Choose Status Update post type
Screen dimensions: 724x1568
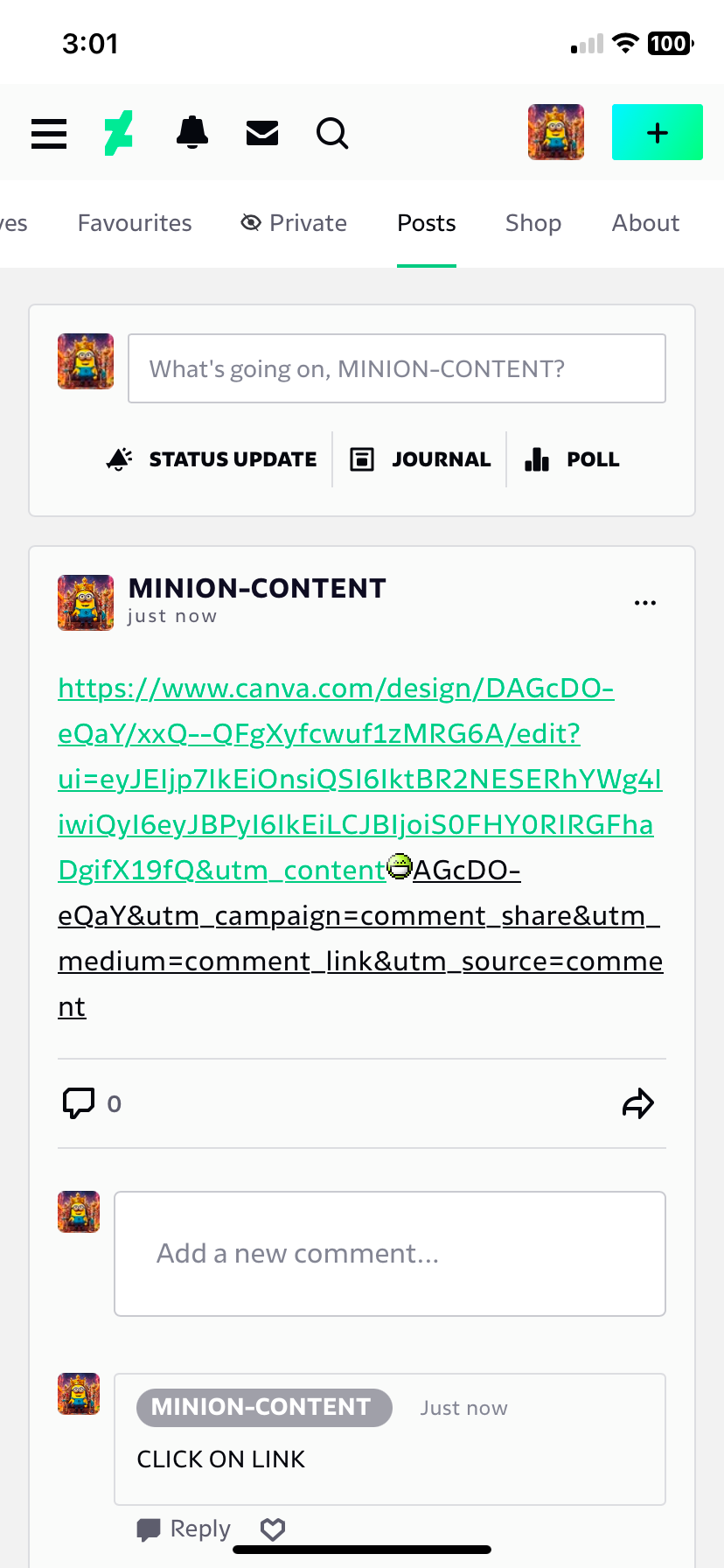point(212,459)
